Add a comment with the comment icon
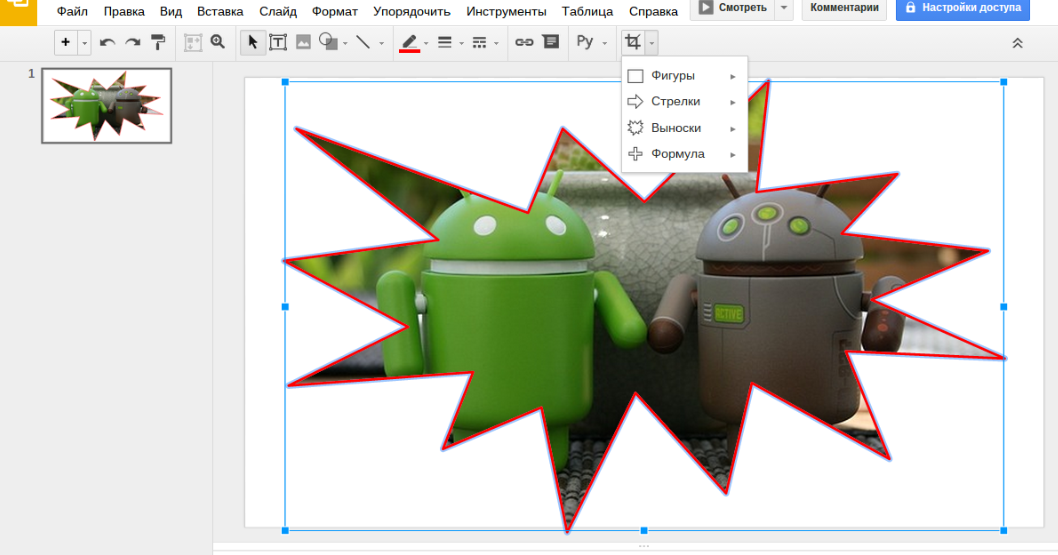The height and width of the screenshot is (555, 1058). pos(551,42)
